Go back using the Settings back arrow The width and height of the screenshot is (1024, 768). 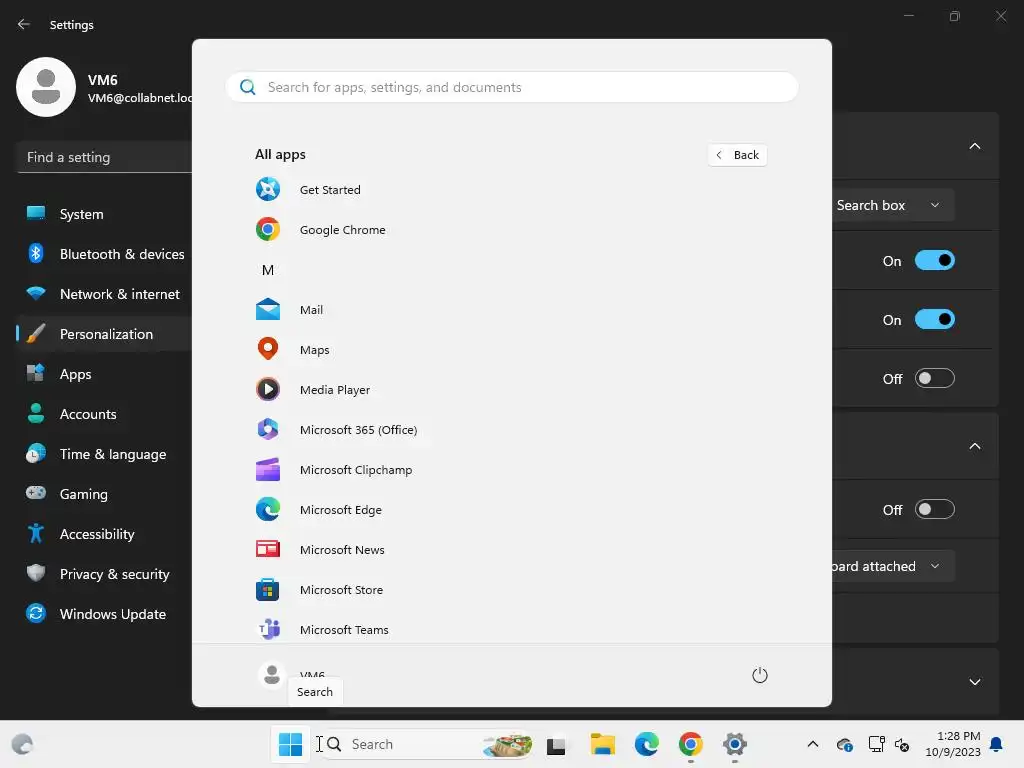tap(24, 24)
